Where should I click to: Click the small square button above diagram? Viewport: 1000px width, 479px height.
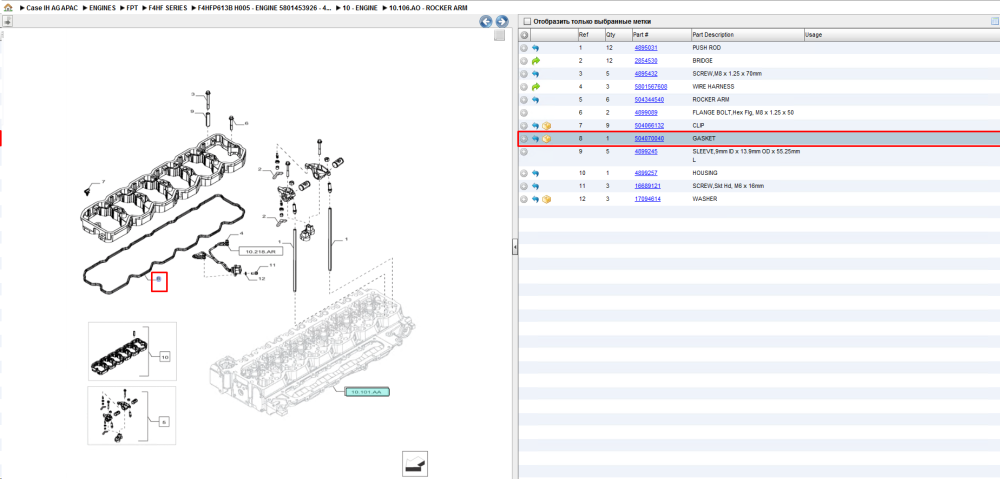[499, 36]
